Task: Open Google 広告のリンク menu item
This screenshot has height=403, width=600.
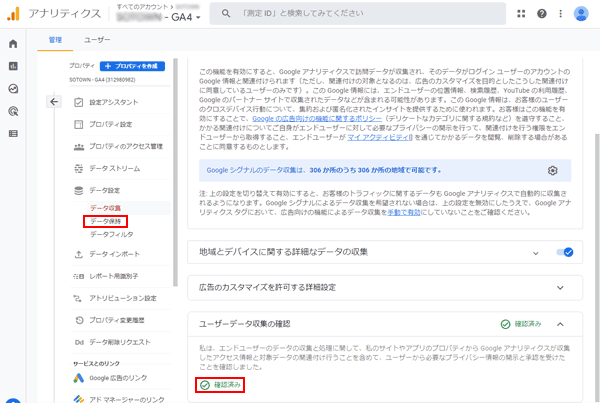Action: click(x=118, y=378)
